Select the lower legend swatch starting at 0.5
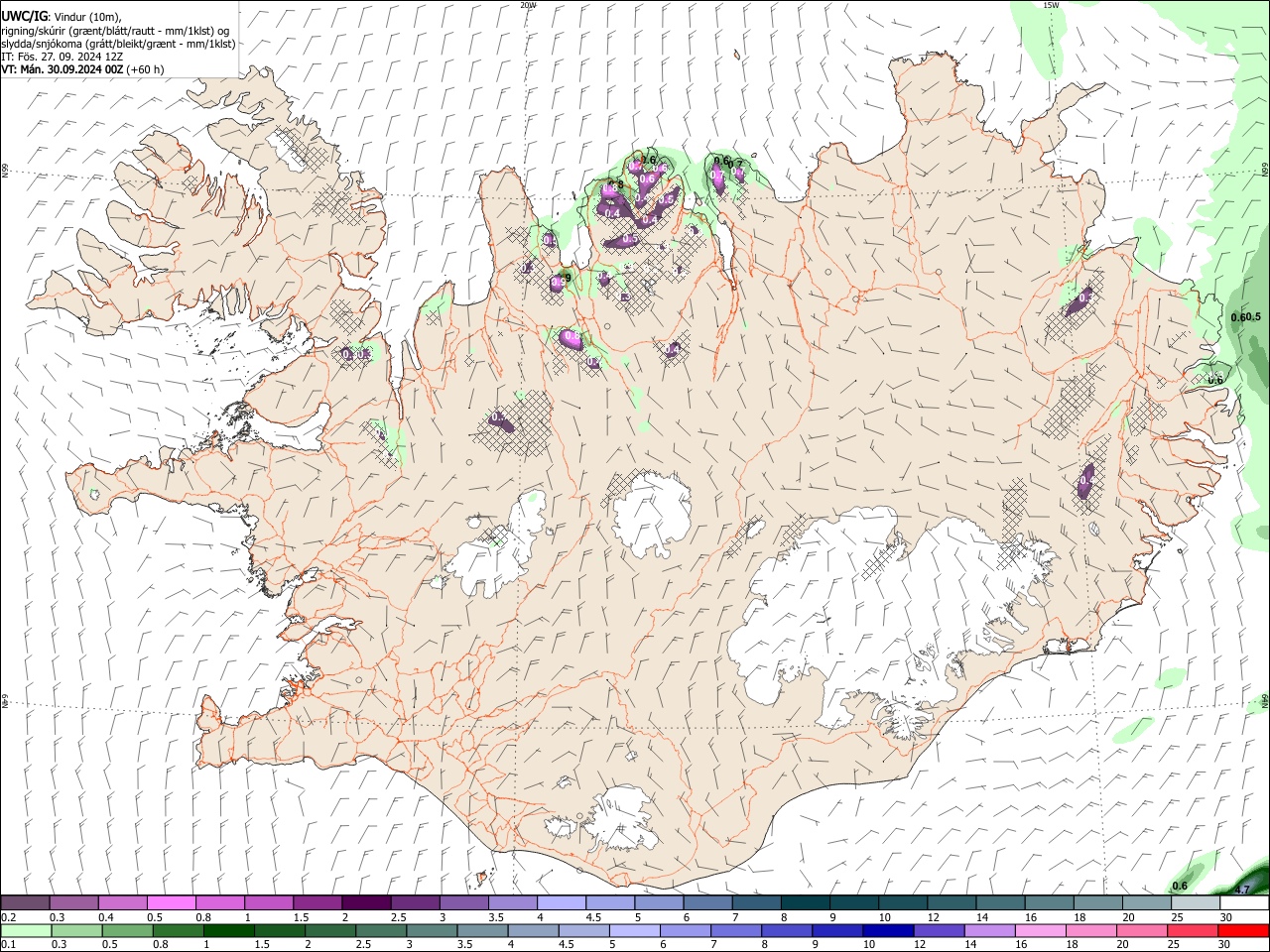 pyautogui.click(x=128, y=931)
